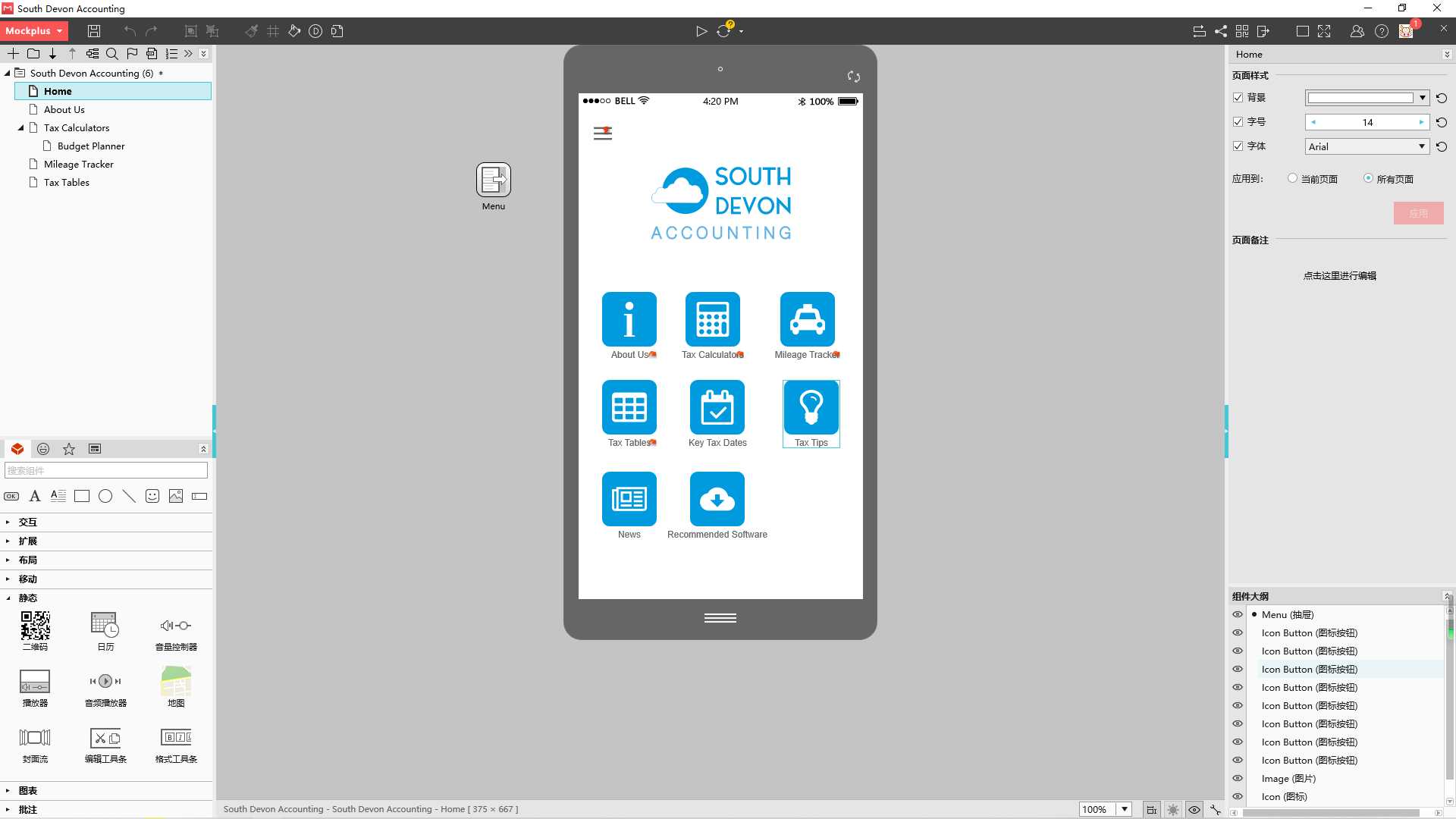Open the background color dropdown arrow
This screenshot has height=819, width=1456.
[1423, 98]
